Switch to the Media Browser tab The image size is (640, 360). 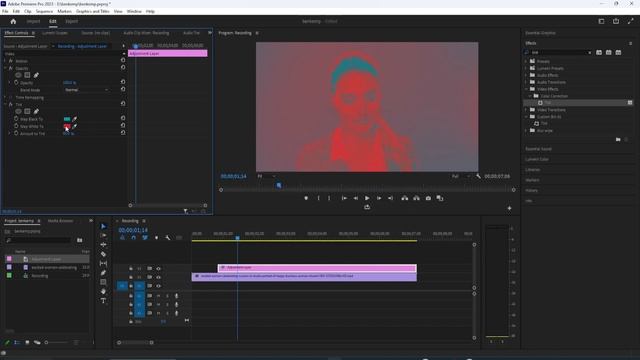60,221
